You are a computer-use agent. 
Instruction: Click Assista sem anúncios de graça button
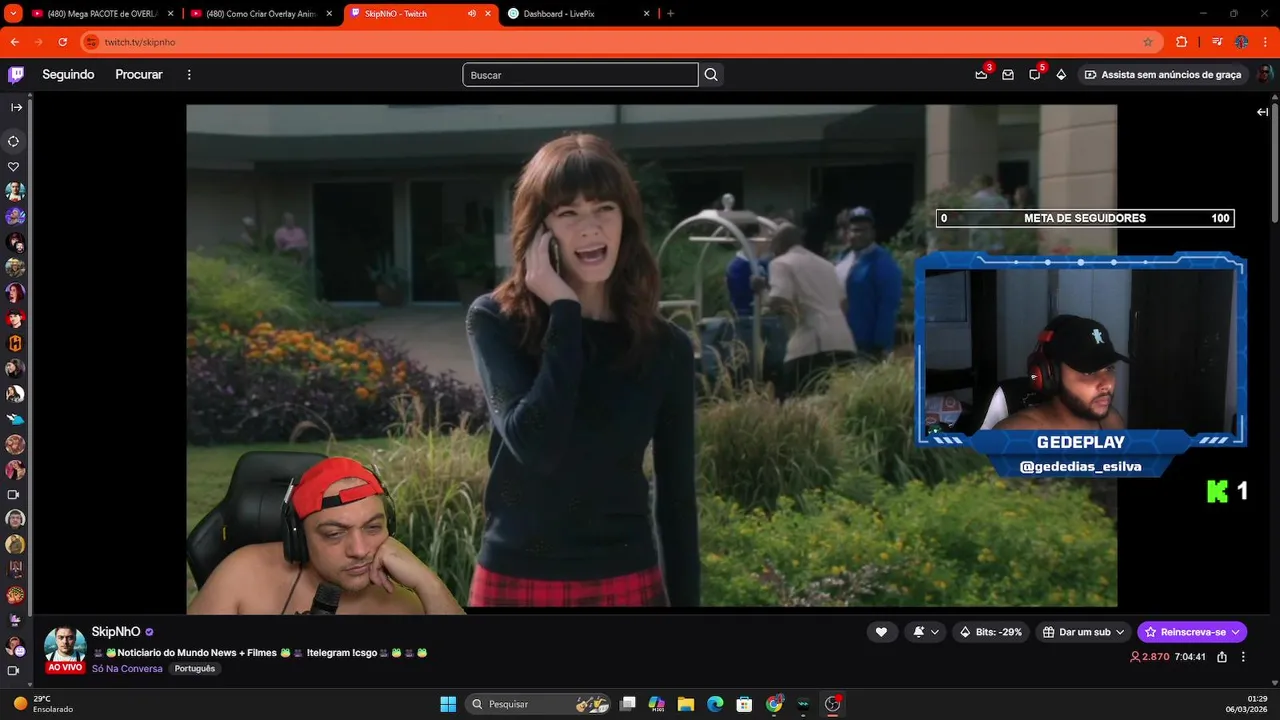click(x=1162, y=75)
